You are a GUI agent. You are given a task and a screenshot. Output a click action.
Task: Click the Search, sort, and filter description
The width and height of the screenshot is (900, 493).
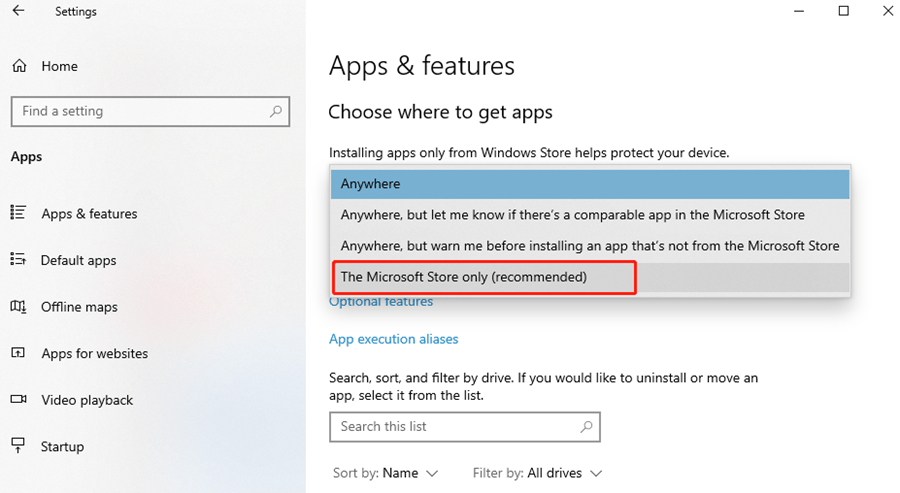click(x=544, y=386)
